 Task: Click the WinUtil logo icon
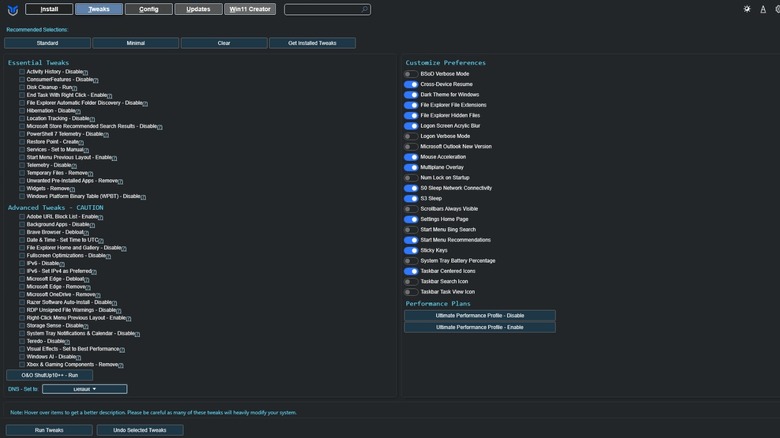point(13,9)
